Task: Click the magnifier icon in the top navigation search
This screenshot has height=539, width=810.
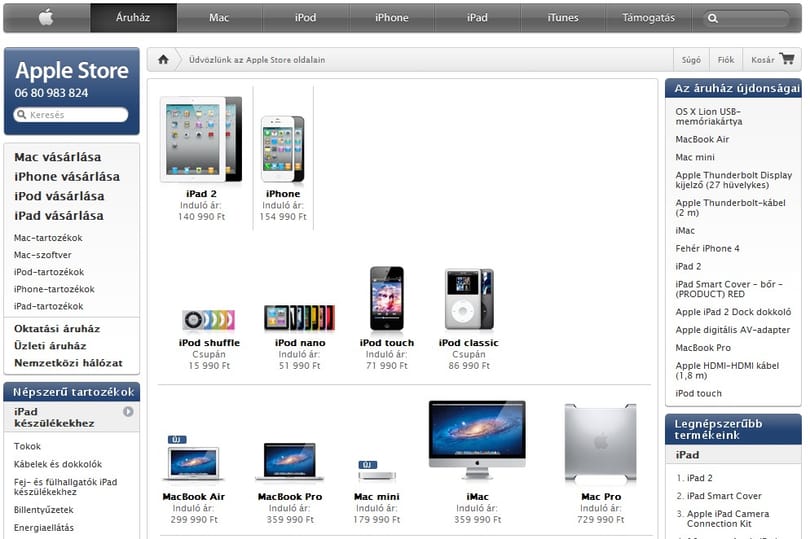Action: pos(713,18)
